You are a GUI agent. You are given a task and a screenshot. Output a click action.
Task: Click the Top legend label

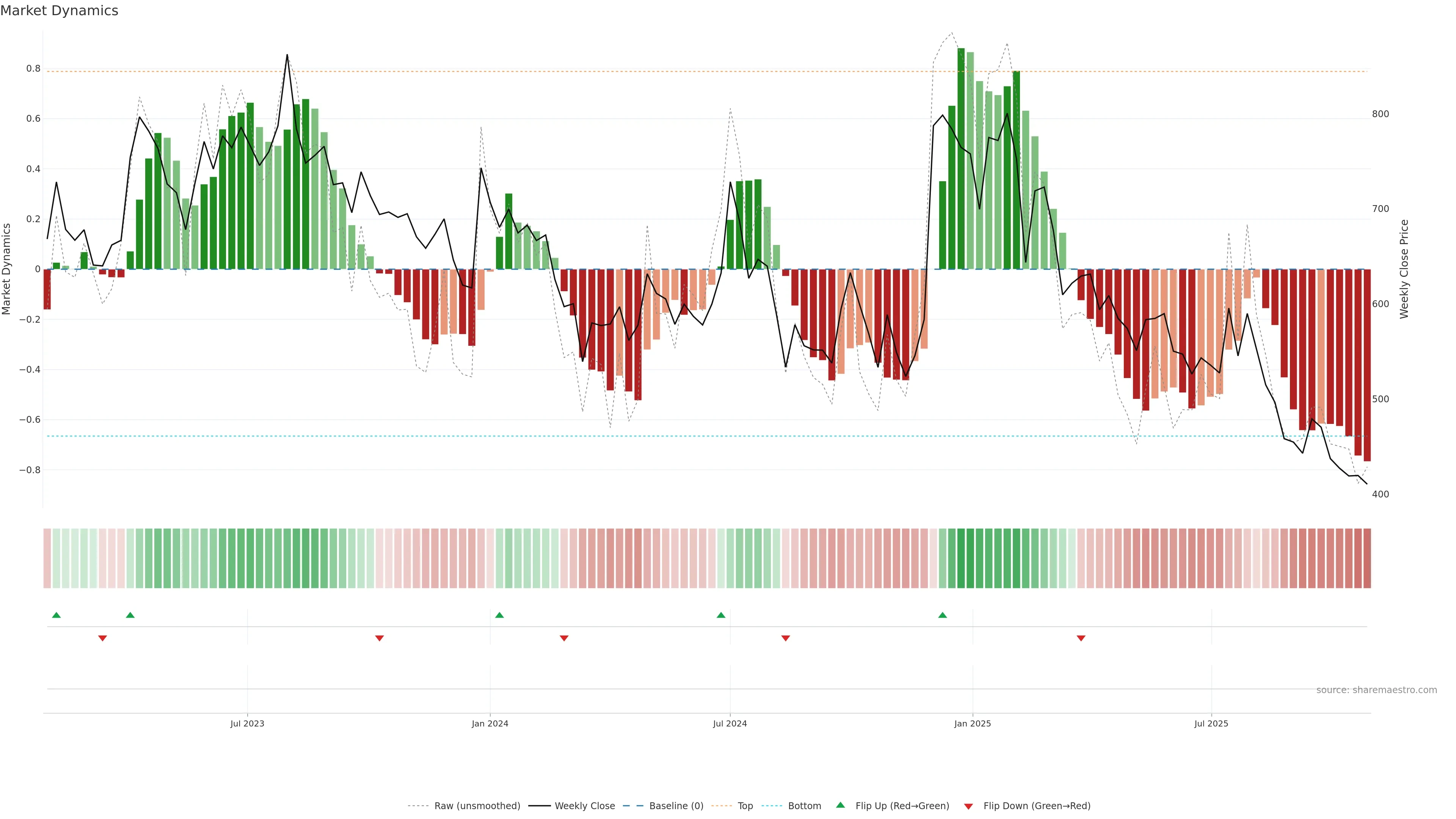click(x=745, y=805)
